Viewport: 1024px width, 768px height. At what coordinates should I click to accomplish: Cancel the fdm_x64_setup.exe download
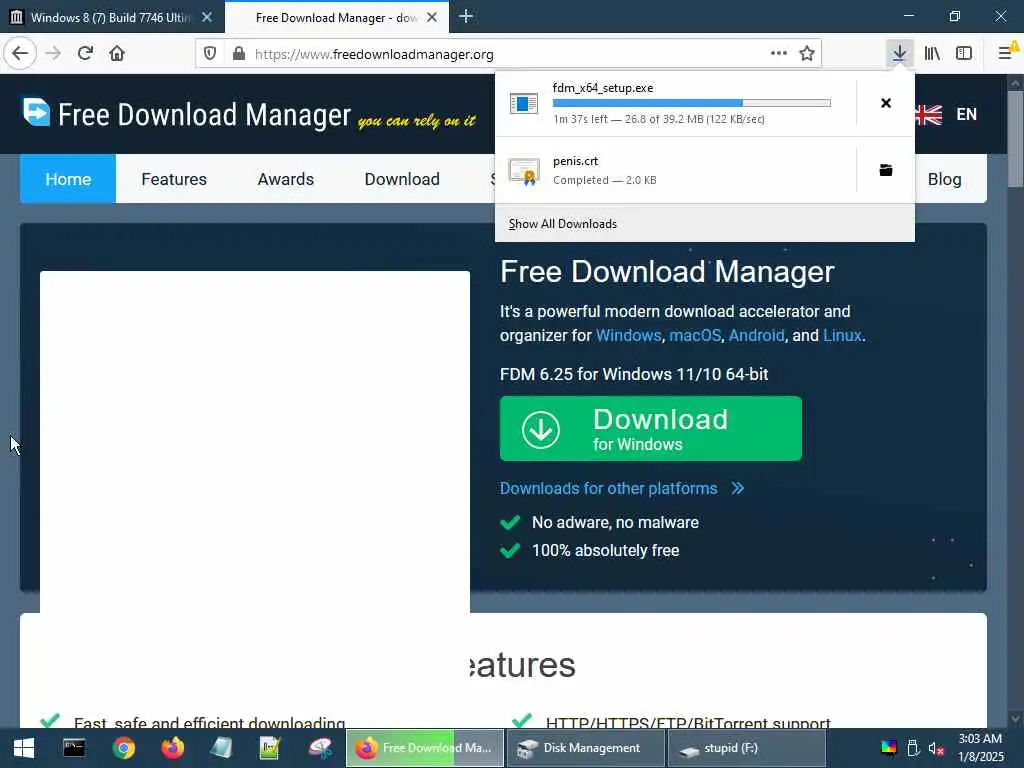click(x=886, y=103)
